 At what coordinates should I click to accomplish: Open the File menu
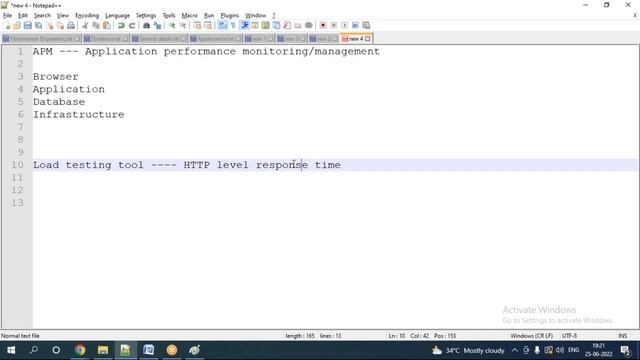[x=7, y=16]
